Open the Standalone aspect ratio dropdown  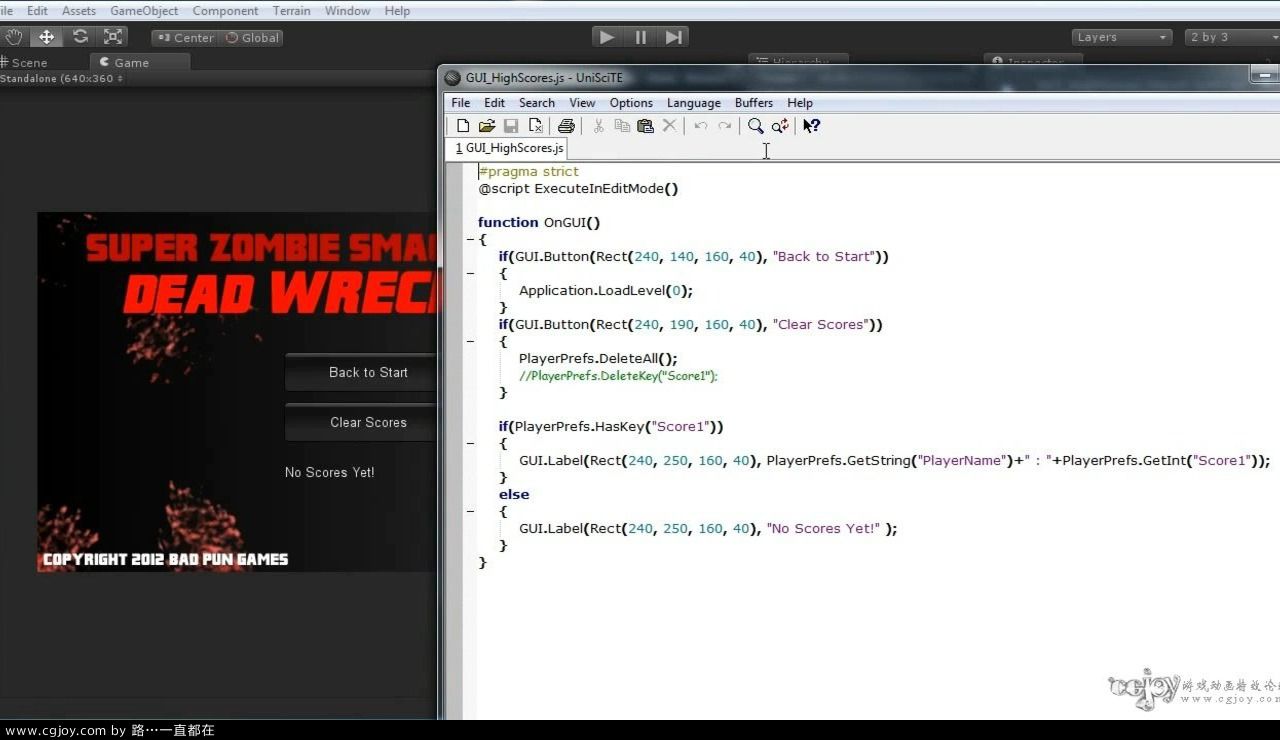[x=62, y=78]
